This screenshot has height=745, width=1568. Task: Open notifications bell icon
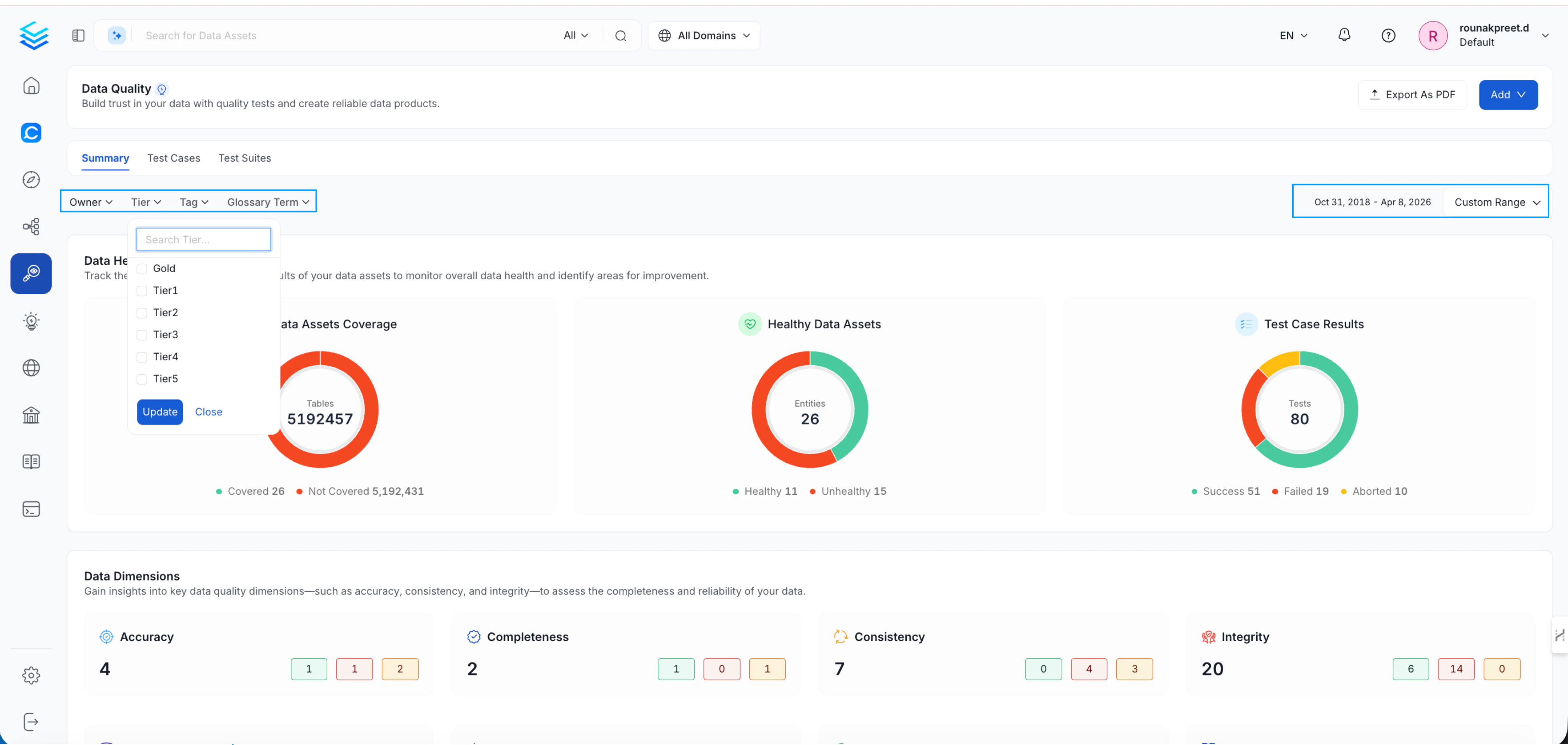1344,35
